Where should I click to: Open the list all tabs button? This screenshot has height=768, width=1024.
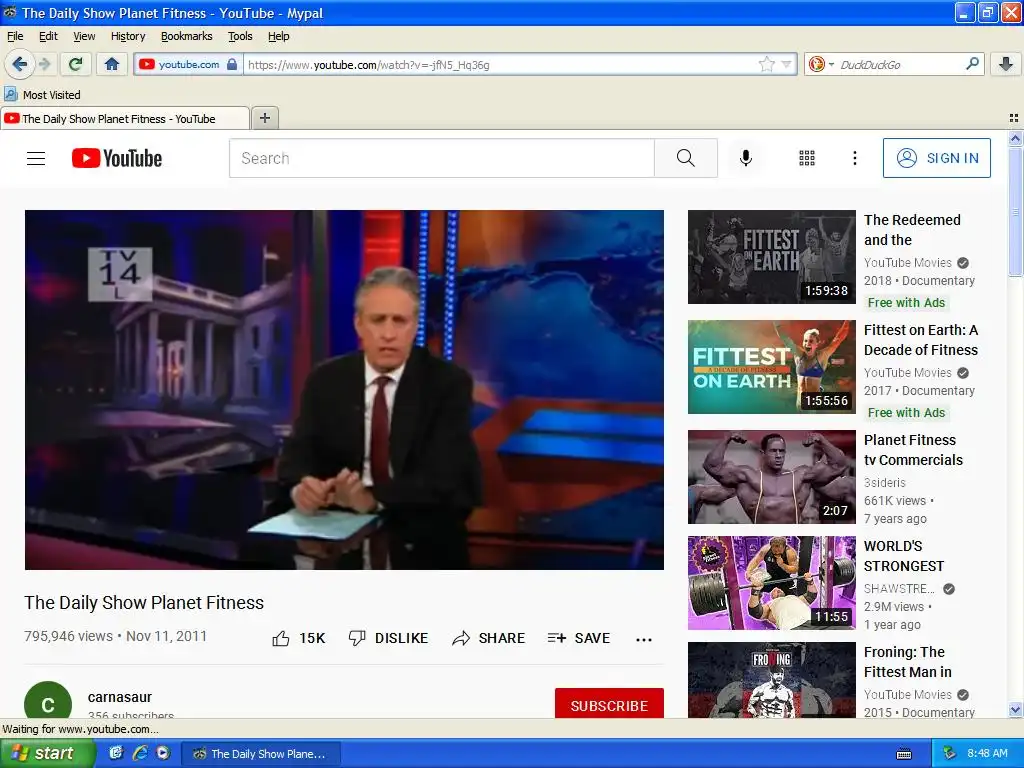[x=1014, y=118]
